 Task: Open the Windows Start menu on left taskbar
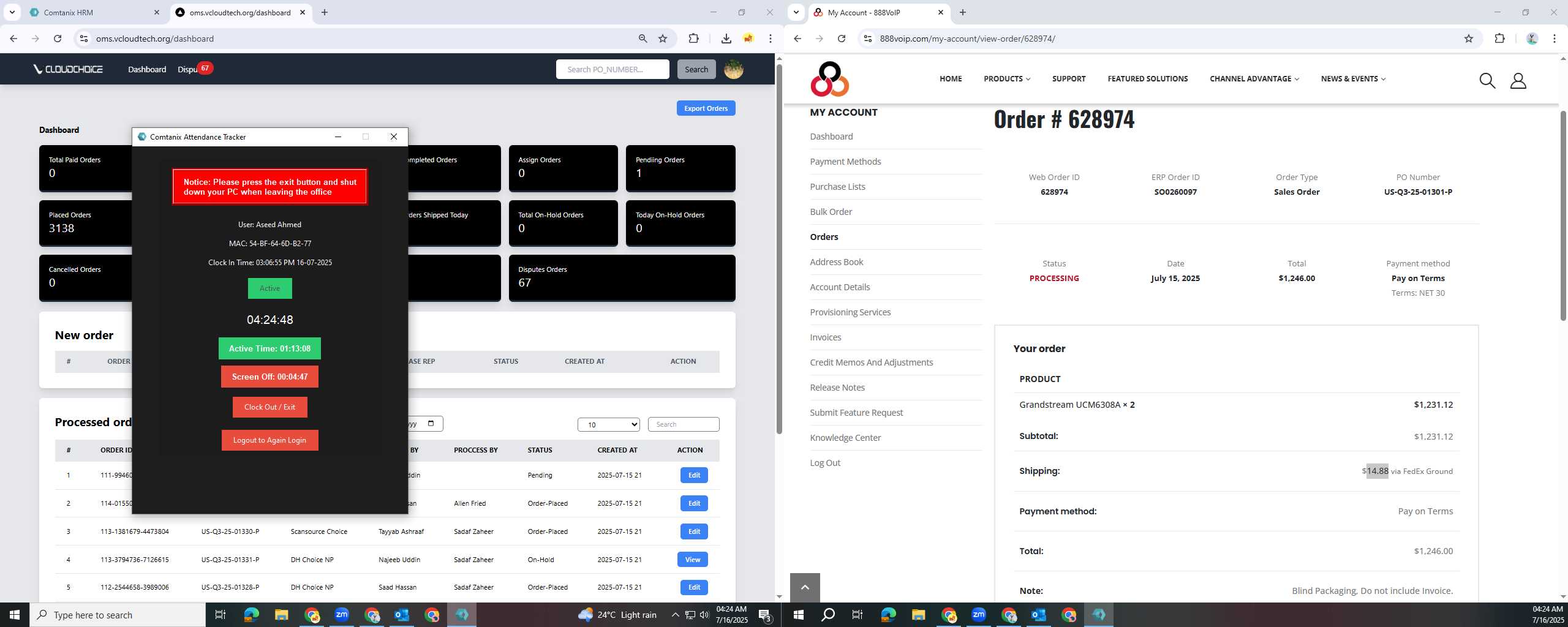click(x=15, y=615)
